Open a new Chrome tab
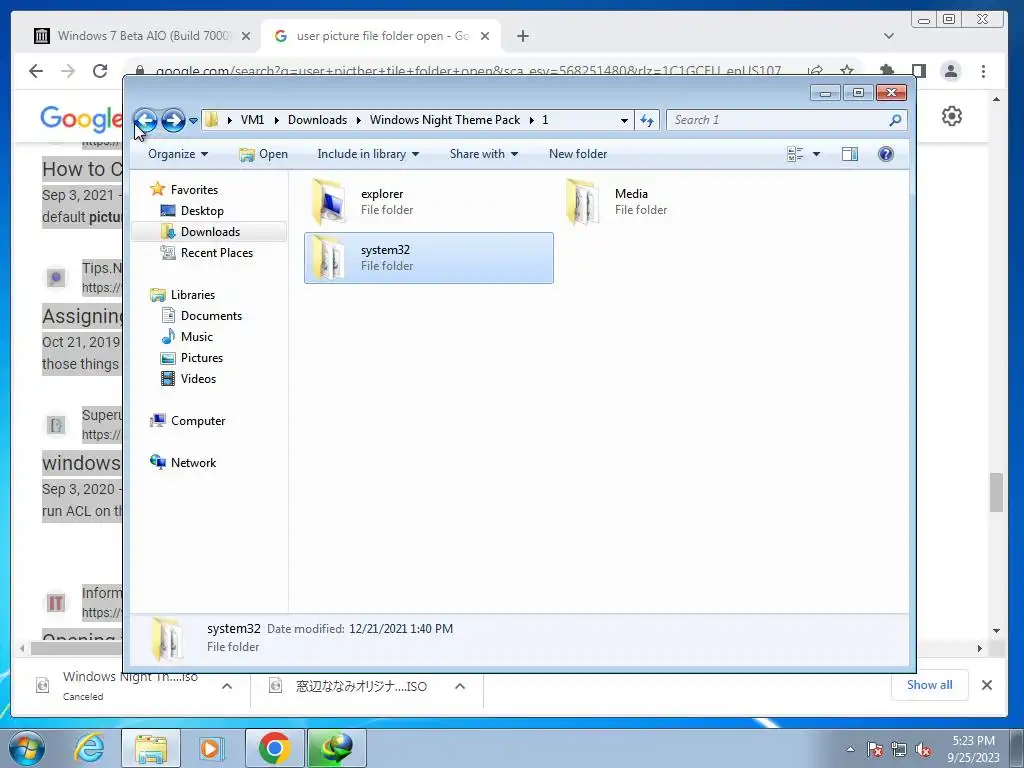 pyautogui.click(x=522, y=36)
